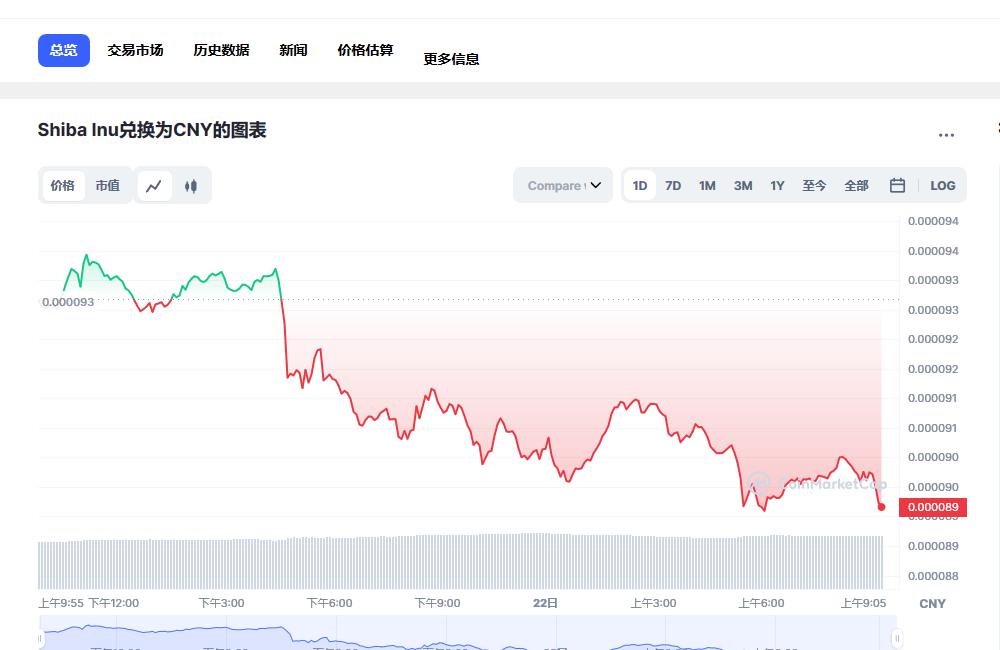Open the 价格估算 tab

(365, 50)
